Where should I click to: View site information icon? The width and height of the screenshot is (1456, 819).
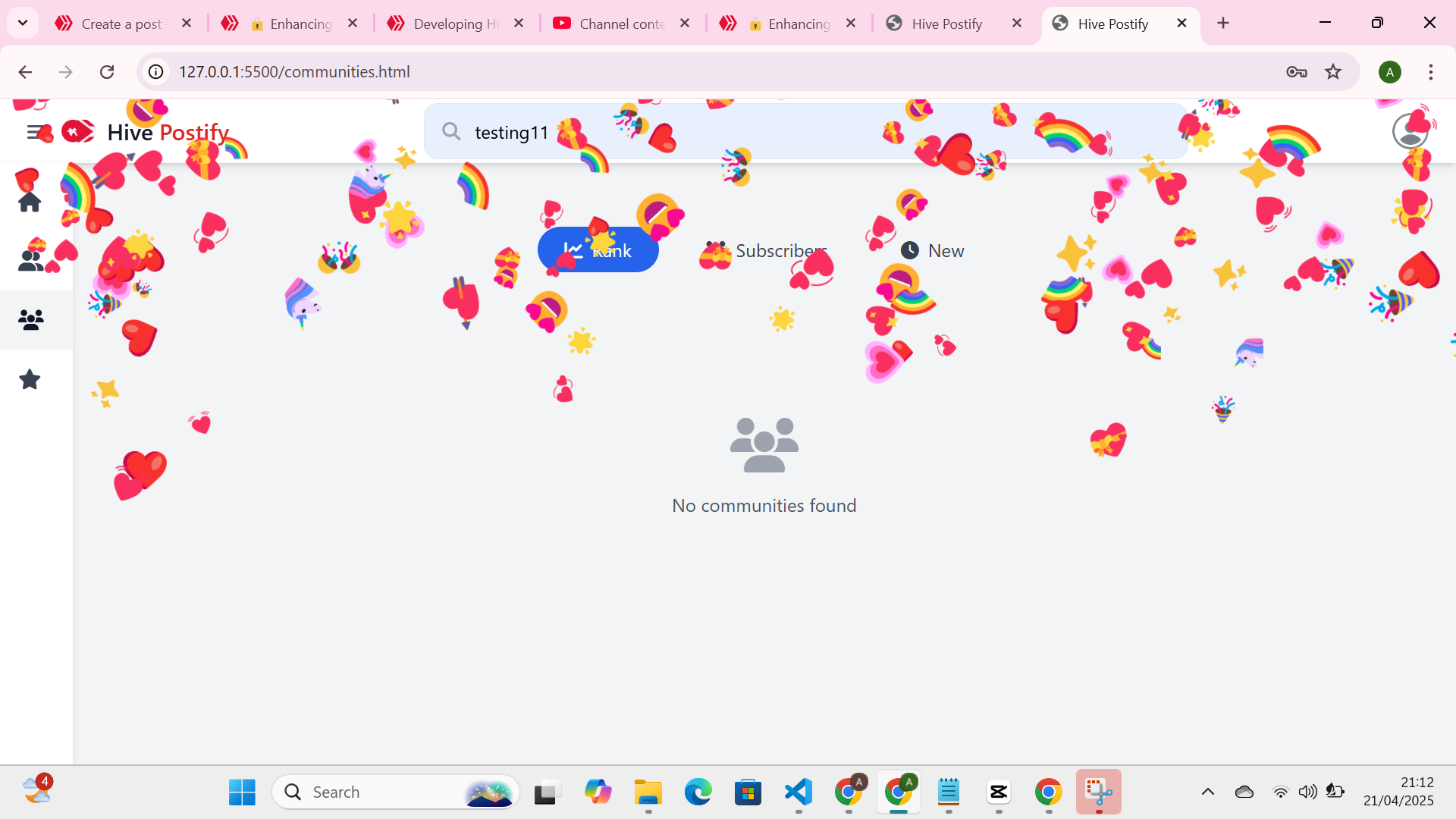pos(155,71)
